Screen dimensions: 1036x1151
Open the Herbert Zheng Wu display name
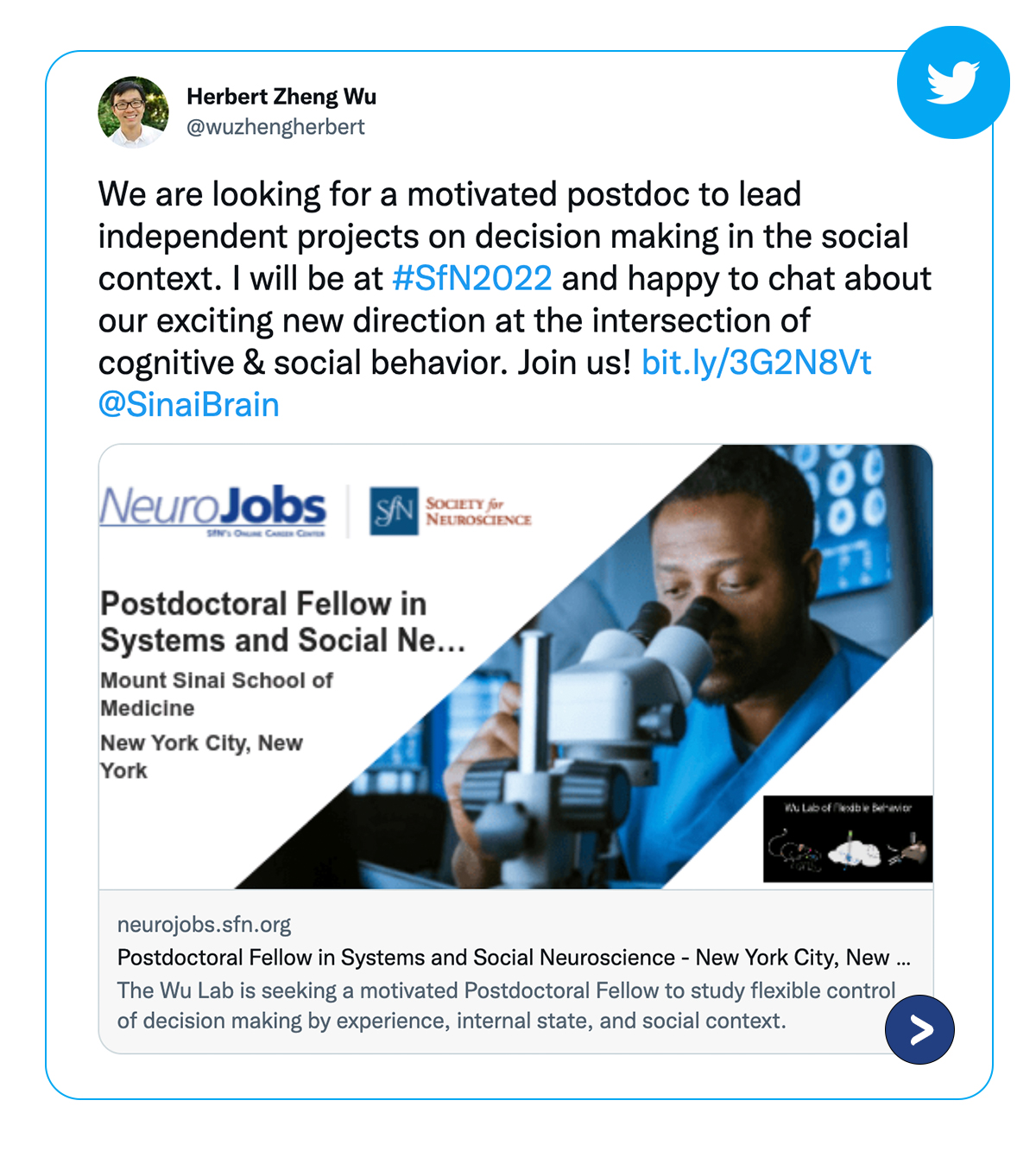281,97
